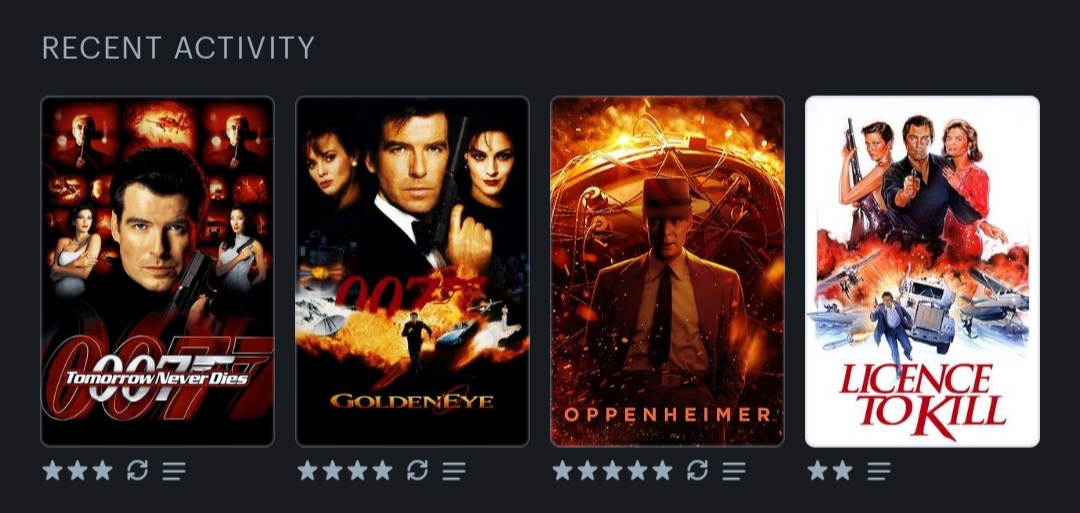
Task: Click the review icon under Licence to Kill
Action: coord(879,471)
